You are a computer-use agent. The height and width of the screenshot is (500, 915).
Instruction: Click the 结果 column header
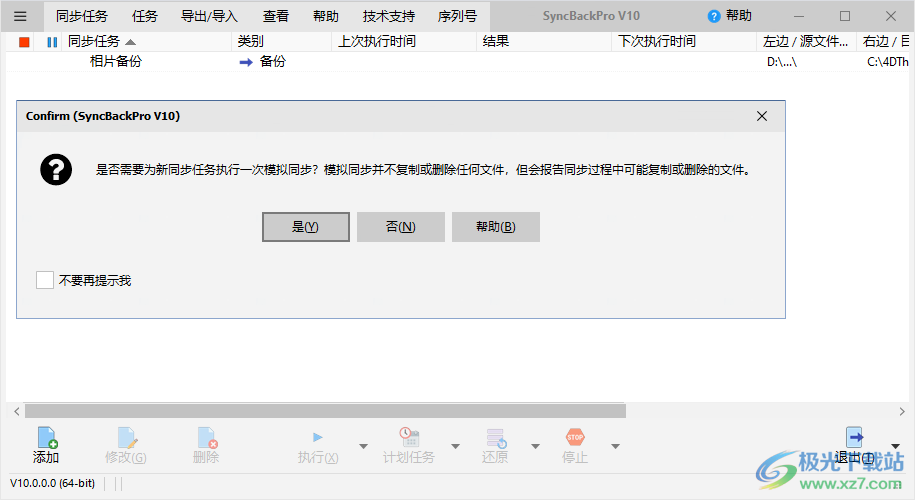544,41
